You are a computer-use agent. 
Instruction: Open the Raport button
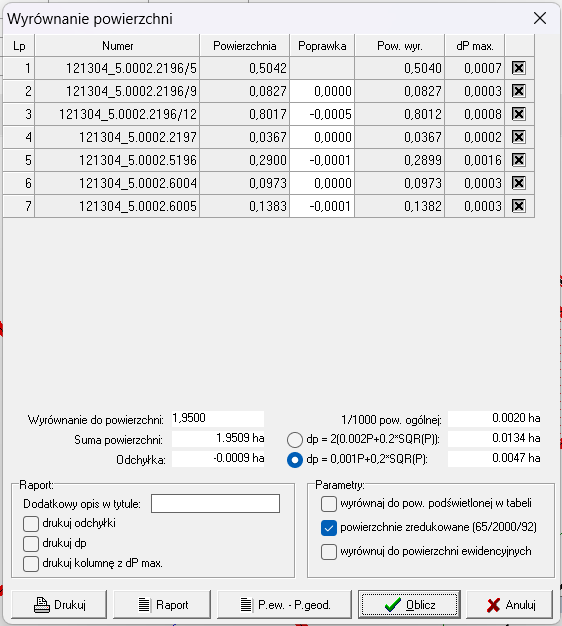click(162, 605)
